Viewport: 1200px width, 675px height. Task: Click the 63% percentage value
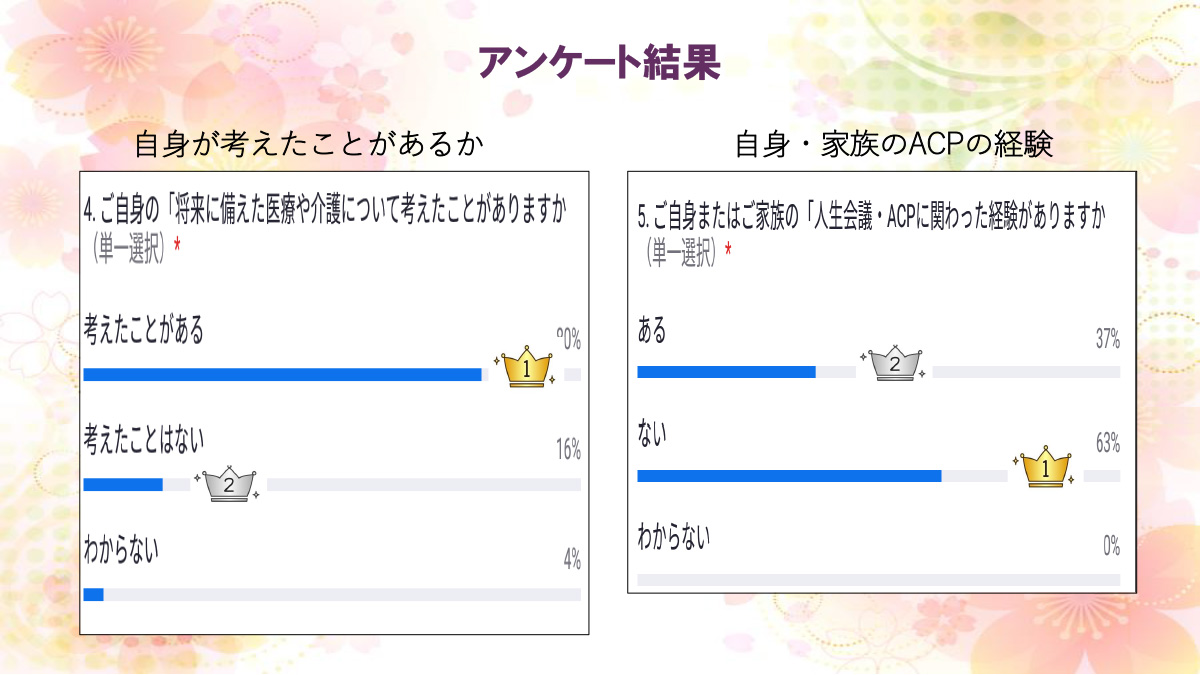1107,444
